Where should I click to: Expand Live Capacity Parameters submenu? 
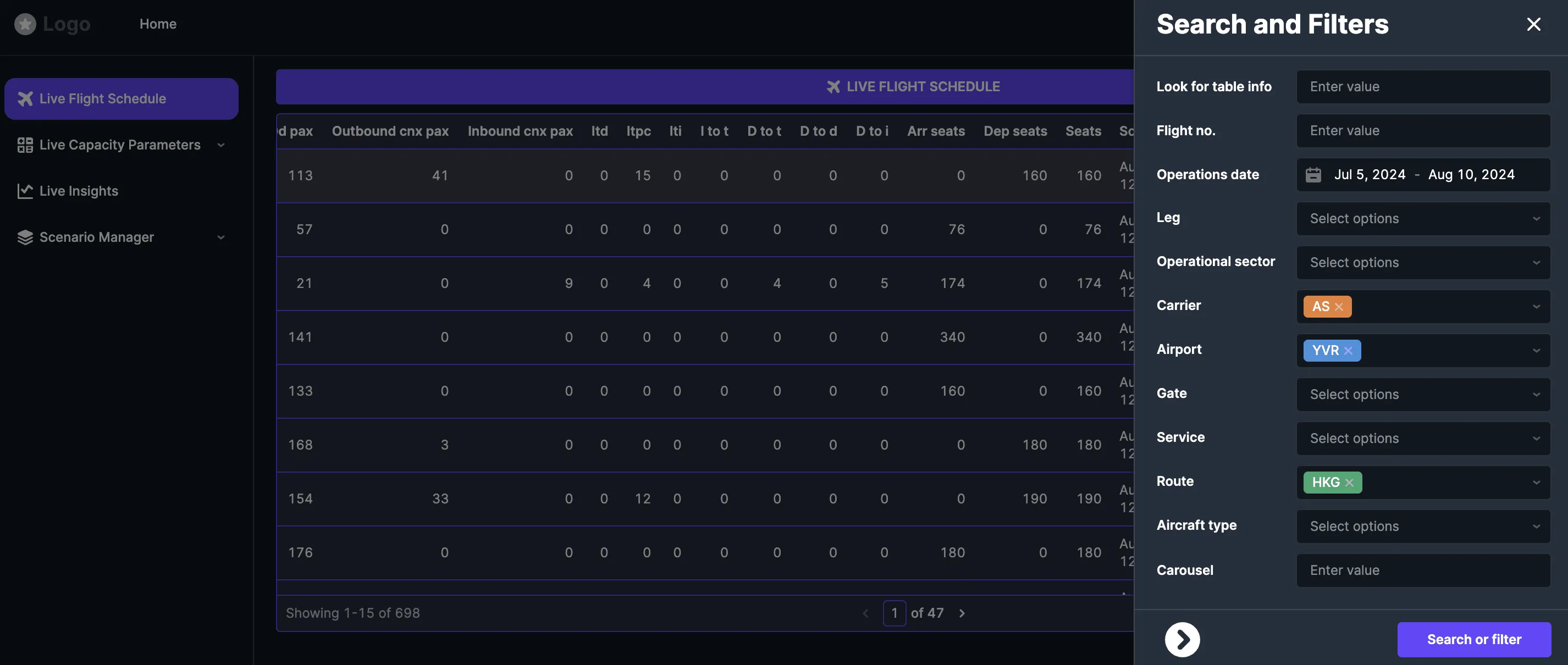coord(221,145)
